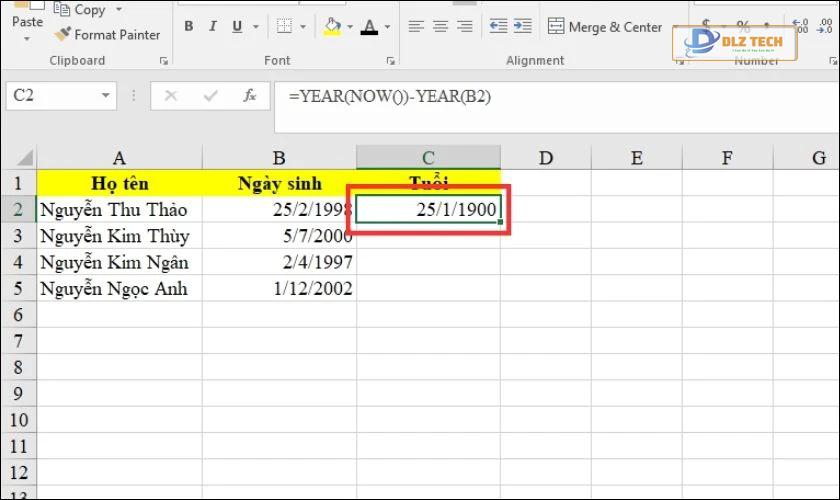Select row 3 header
The height and width of the screenshot is (500, 840).
coord(18,236)
